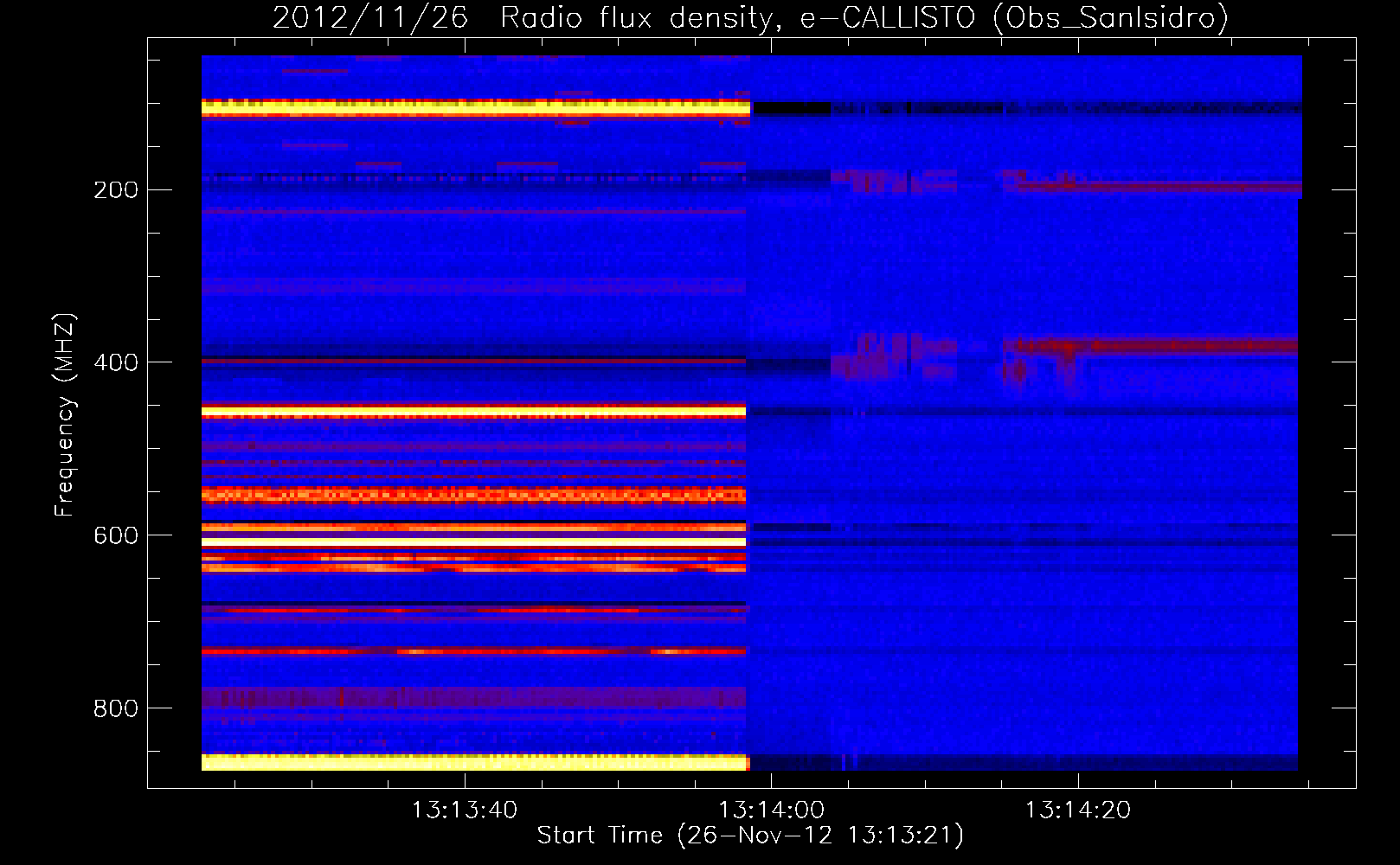Viewport: 1400px width, 865px height.
Task: Click the '800' frequency tick label
Action: (116, 708)
